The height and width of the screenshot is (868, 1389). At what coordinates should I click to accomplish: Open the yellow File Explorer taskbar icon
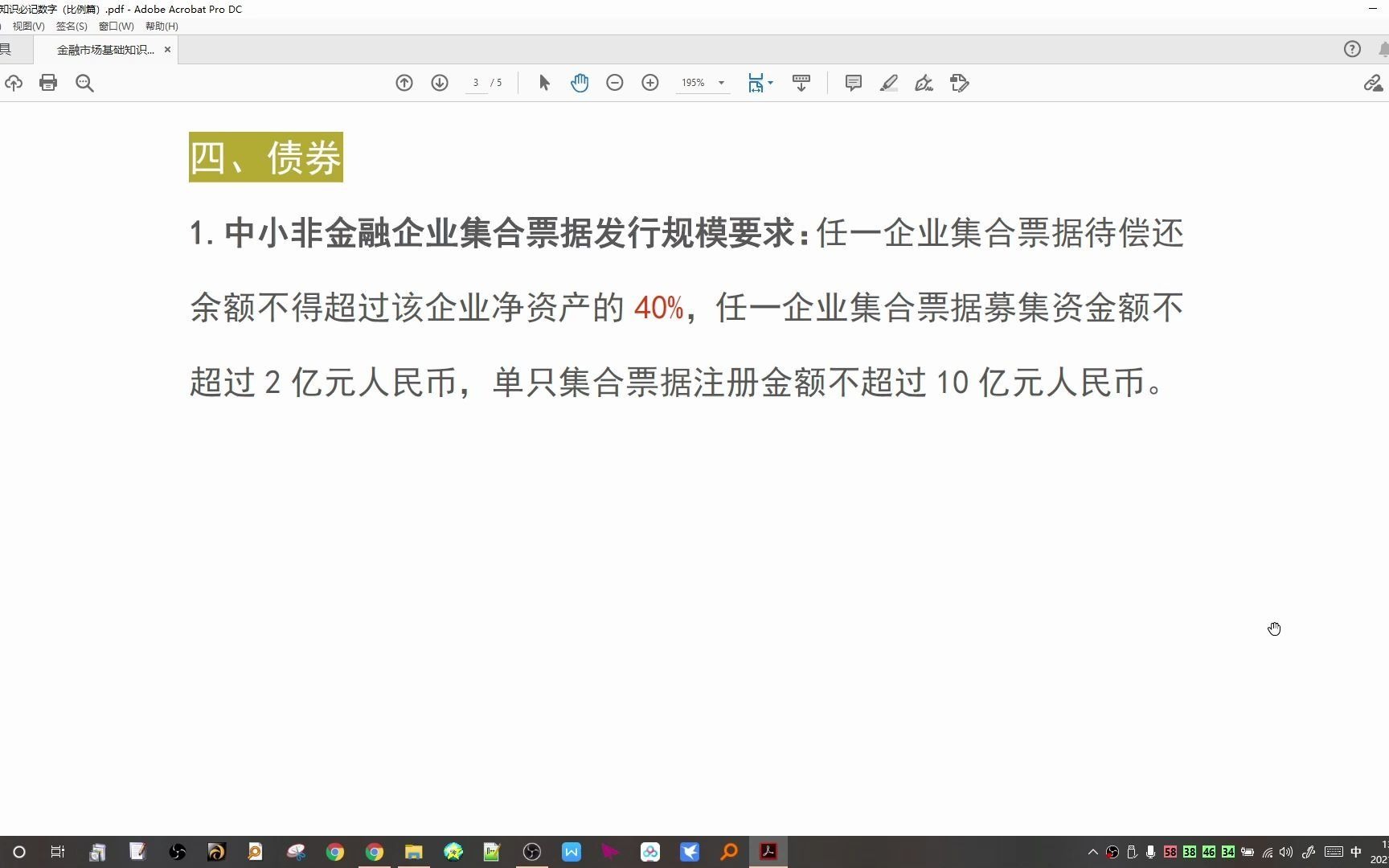pos(413,852)
